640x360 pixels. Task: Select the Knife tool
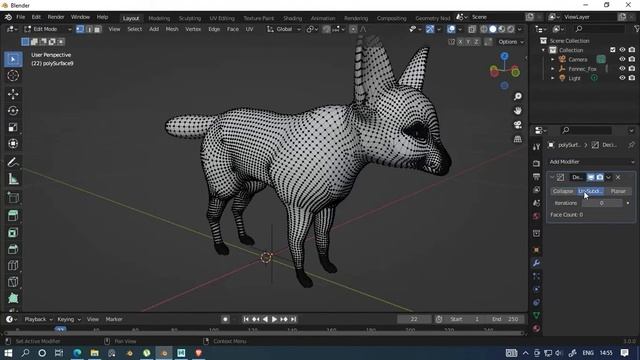click(x=13, y=282)
